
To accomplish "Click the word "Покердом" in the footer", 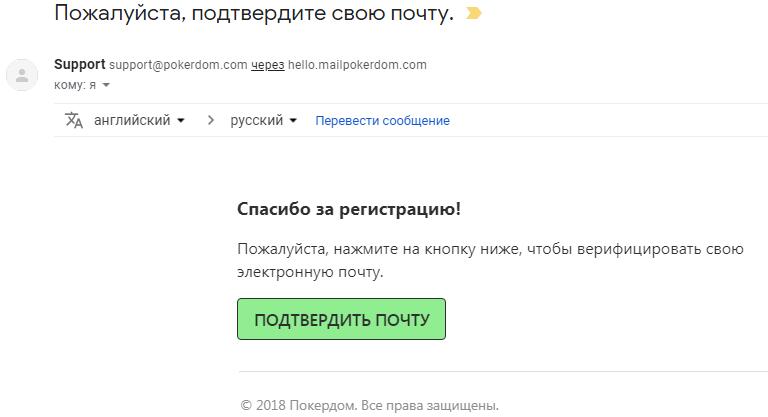I will click(x=320, y=405).
